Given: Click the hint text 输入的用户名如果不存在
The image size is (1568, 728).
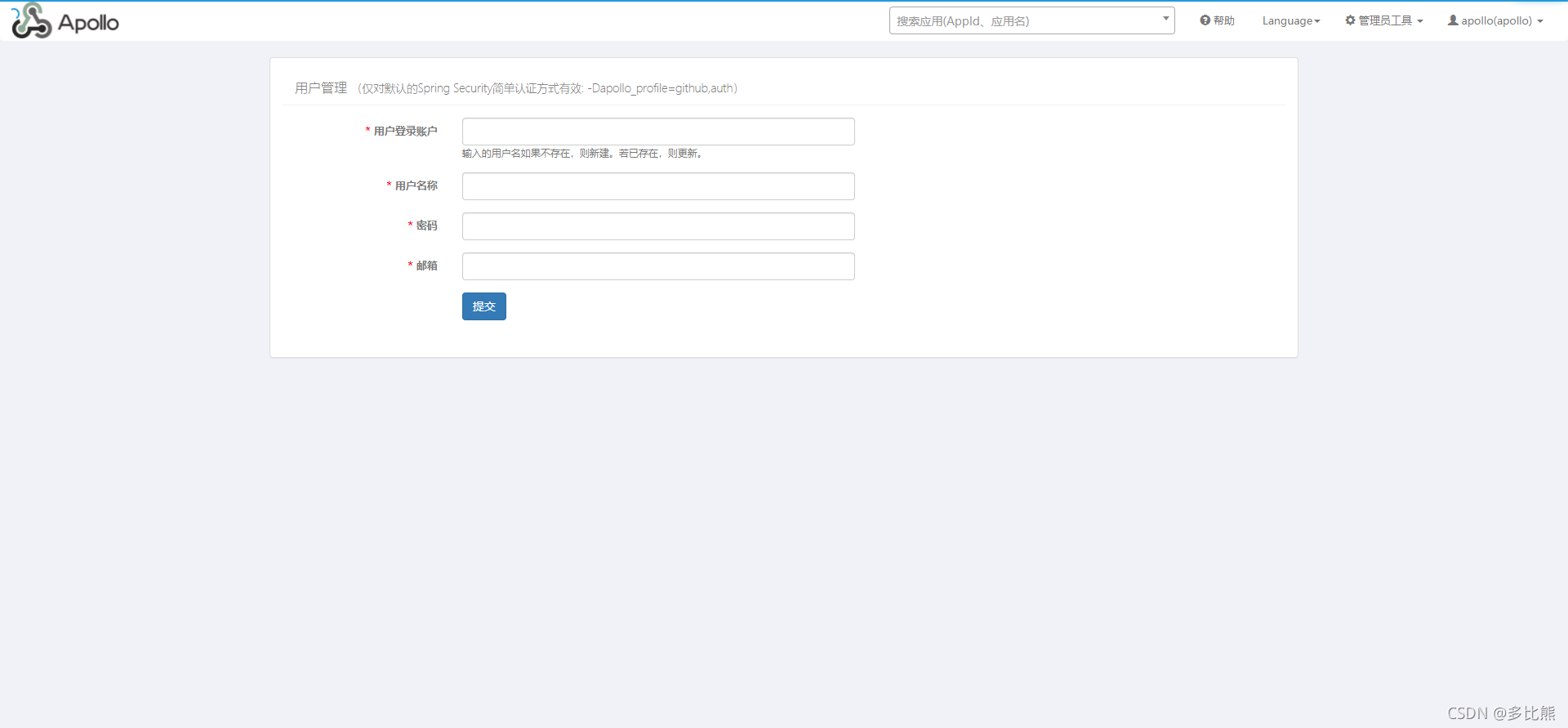Looking at the screenshot, I should (582, 154).
